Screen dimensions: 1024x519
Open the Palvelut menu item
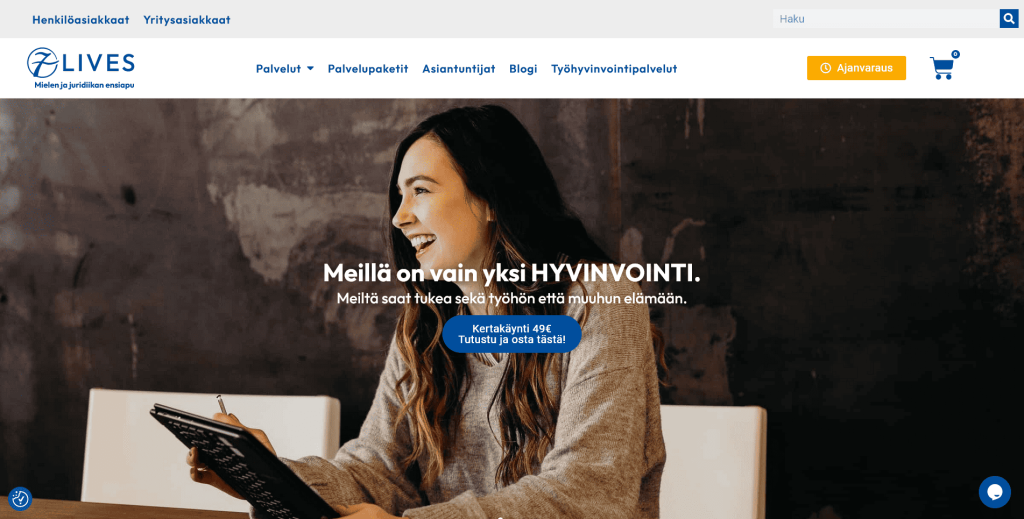click(278, 69)
